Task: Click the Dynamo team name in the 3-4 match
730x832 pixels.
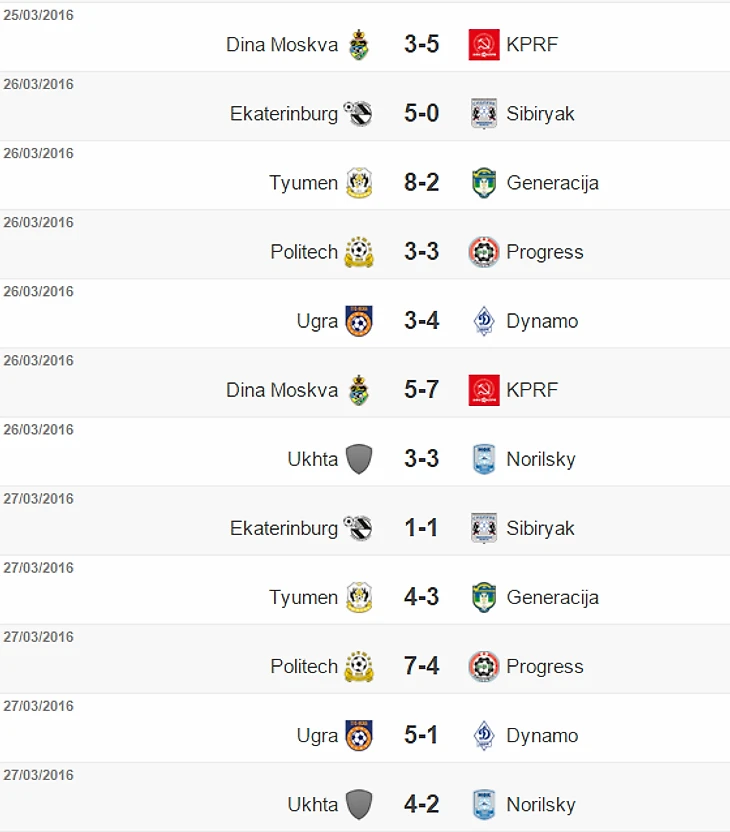Action: pos(542,321)
